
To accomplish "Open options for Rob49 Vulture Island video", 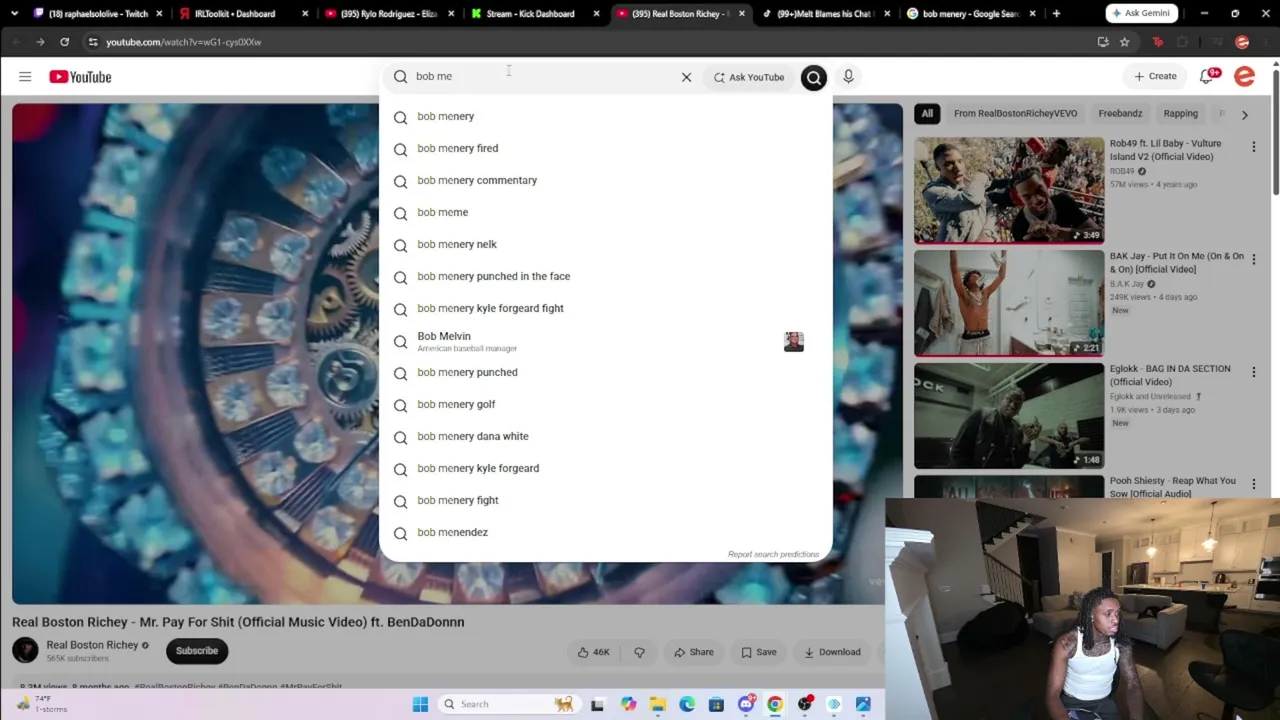I will point(1253,147).
